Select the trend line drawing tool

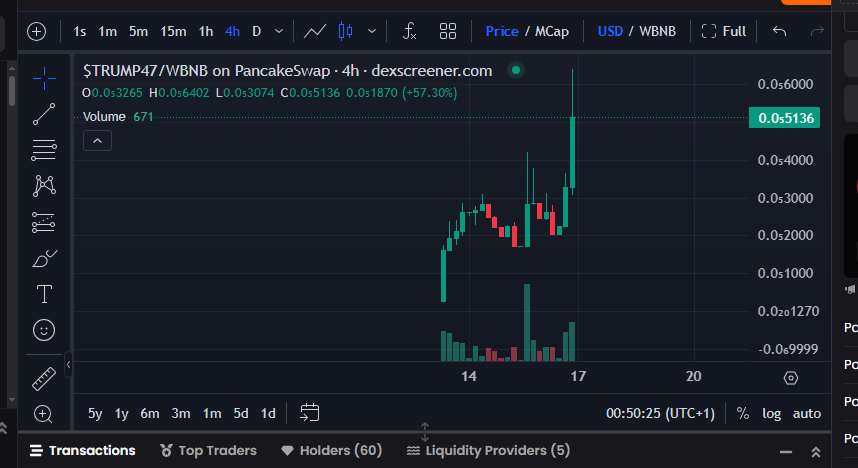[x=44, y=114]
